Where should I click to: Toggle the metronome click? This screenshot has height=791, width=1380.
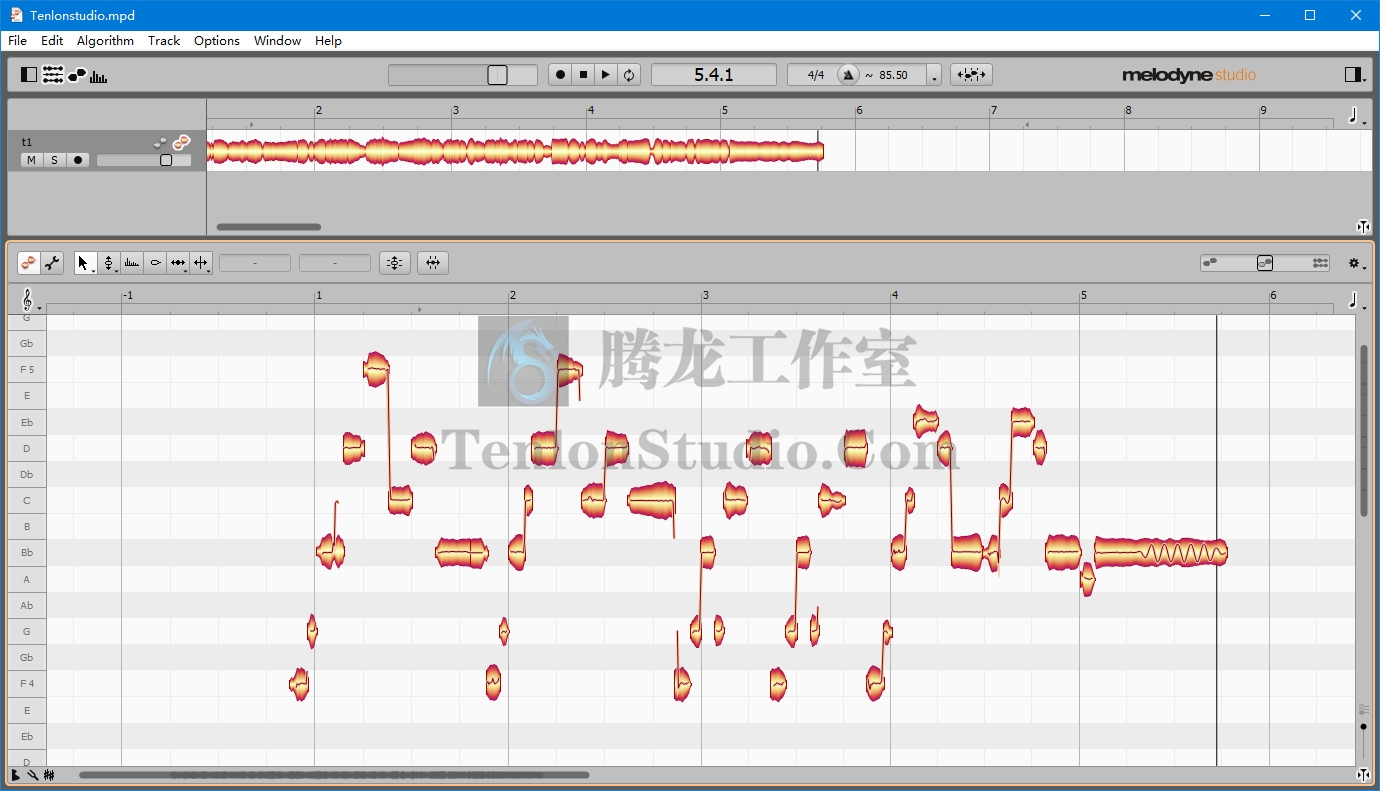coord(848,75)
